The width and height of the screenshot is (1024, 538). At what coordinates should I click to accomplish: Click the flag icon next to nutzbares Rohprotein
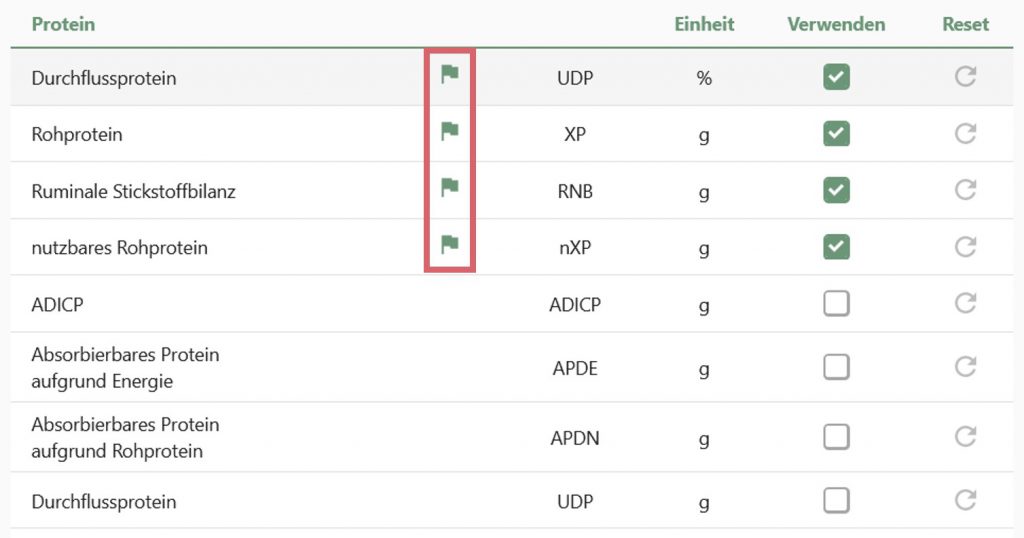pyautogui.click(x=449, y=245)
